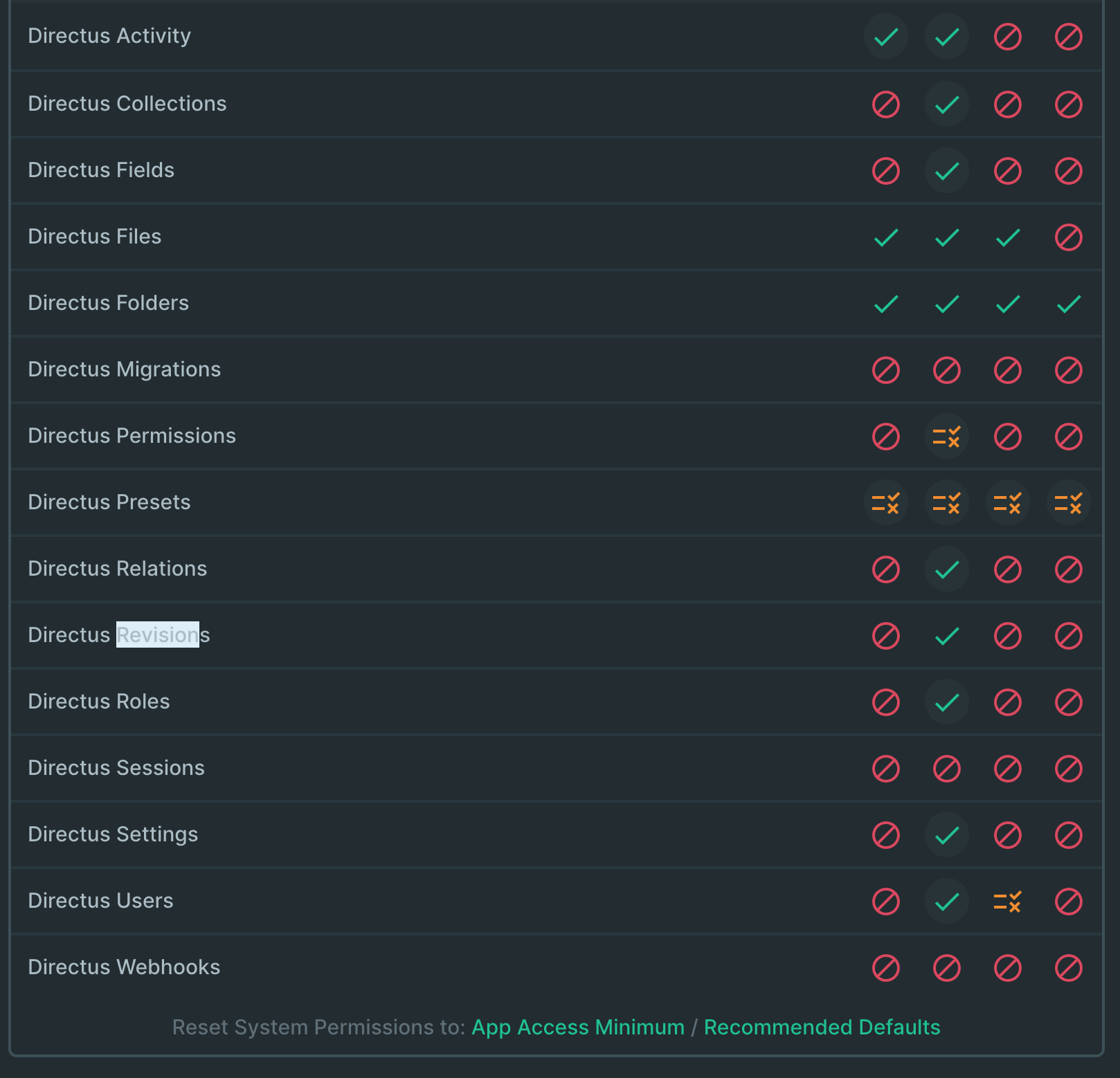The height and width of the screenshot is (1078, 1120).
Task: Toggle the delete checkmark for Directus Folders
Action: point(1069,303)
